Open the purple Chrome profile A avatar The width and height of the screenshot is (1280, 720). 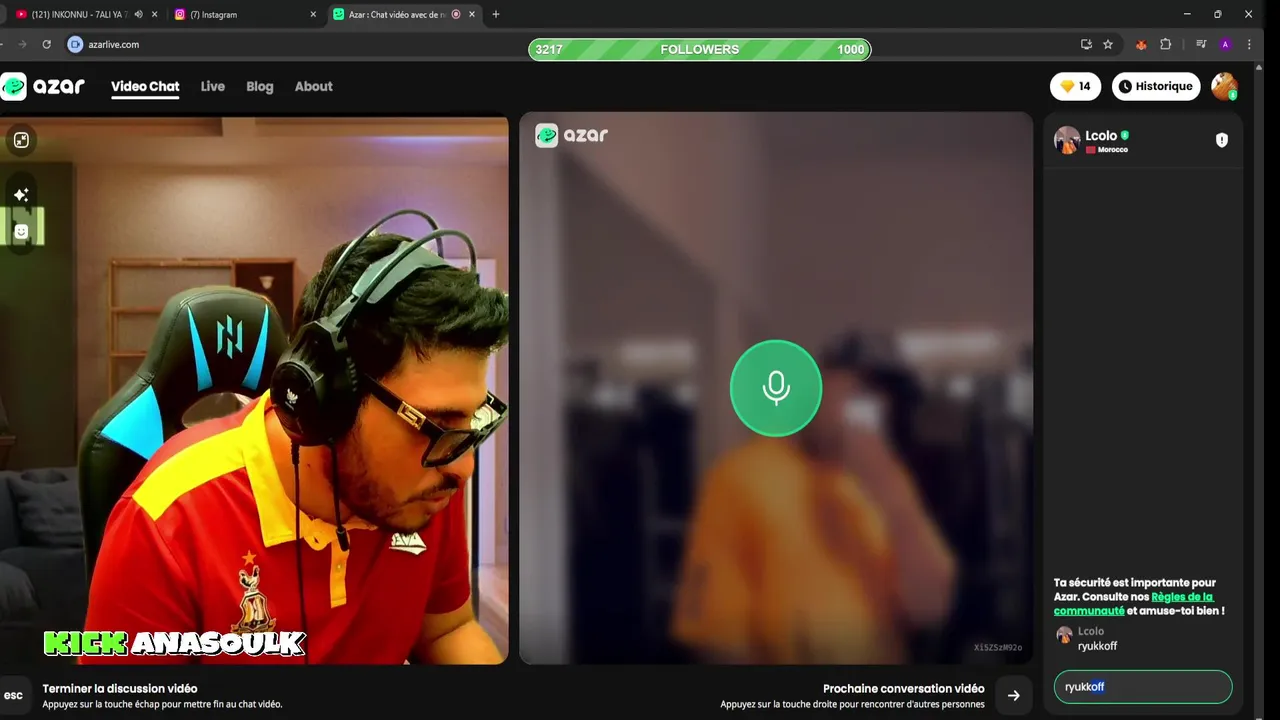(x=1225, y=44)
